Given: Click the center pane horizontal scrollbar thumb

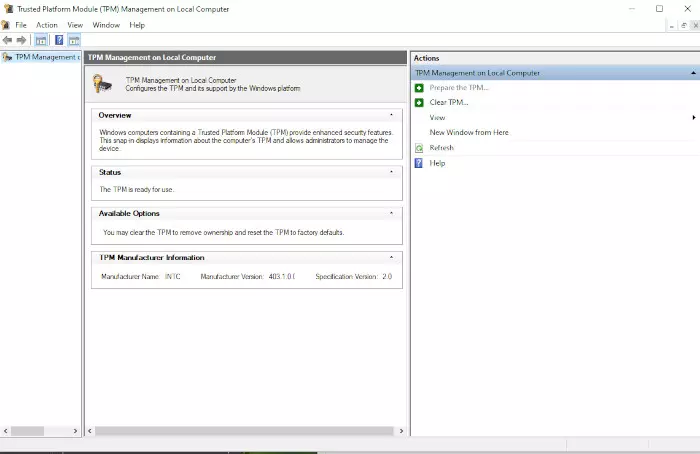Looking at the screenshot, I should tap(244, 431).
